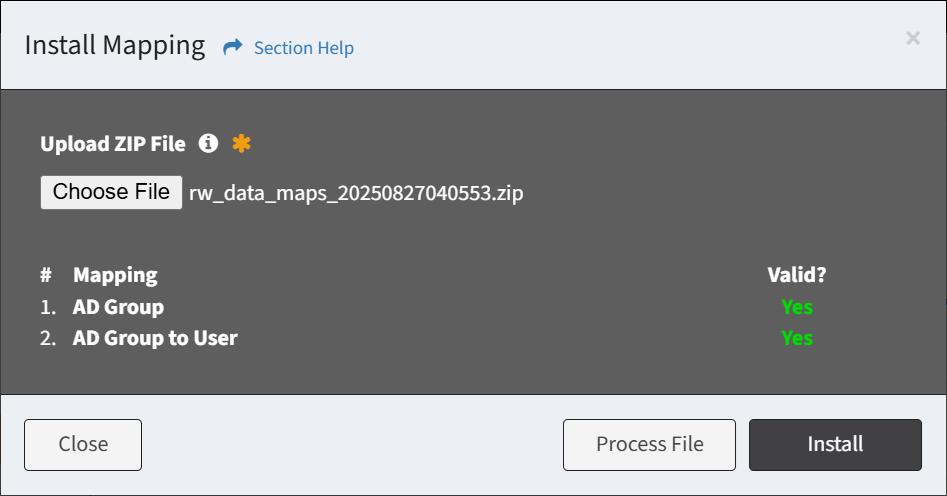Click the Upload ZIP File label
The image size is (947, 496).
[113, 144]
